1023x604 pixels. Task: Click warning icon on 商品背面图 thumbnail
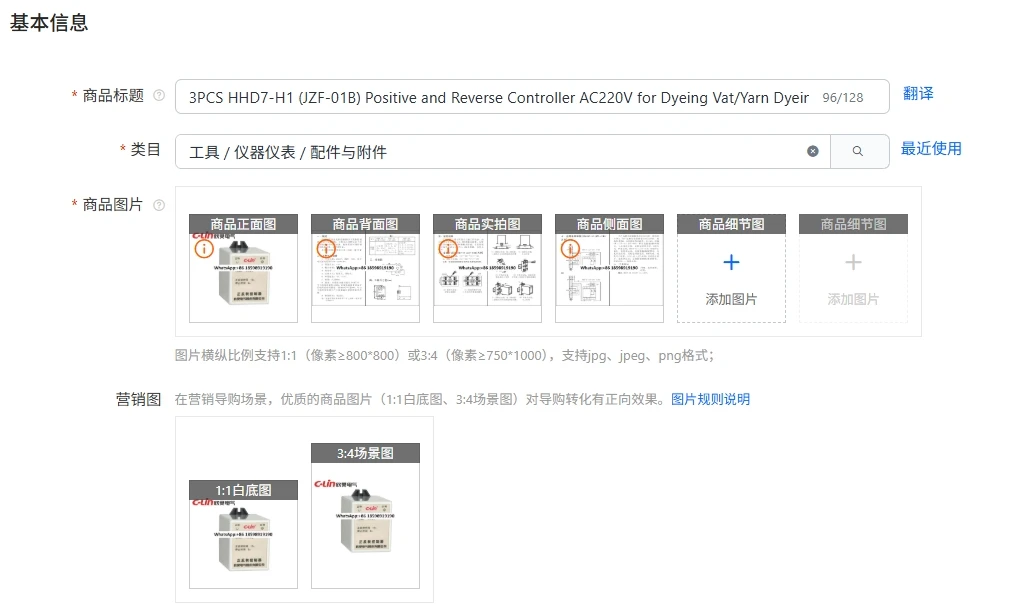click(326, 249)
